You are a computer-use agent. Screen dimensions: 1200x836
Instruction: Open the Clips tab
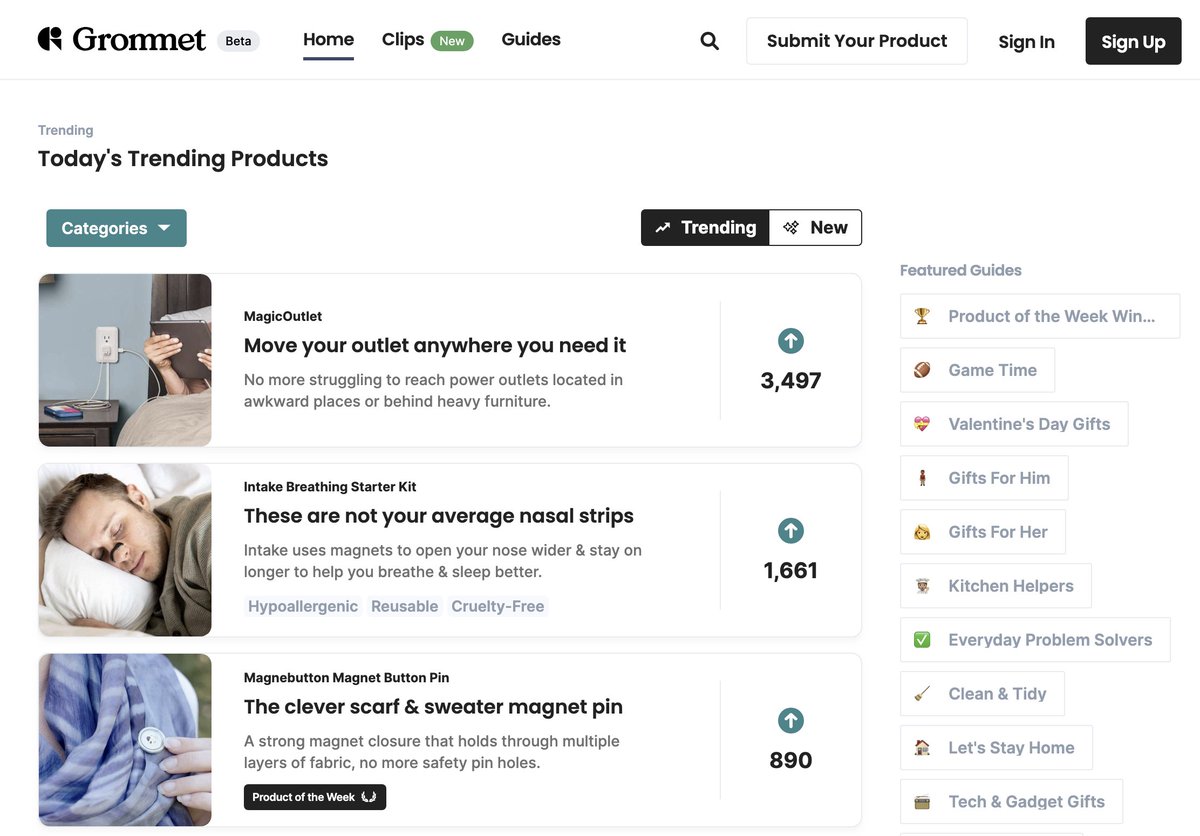403,39
